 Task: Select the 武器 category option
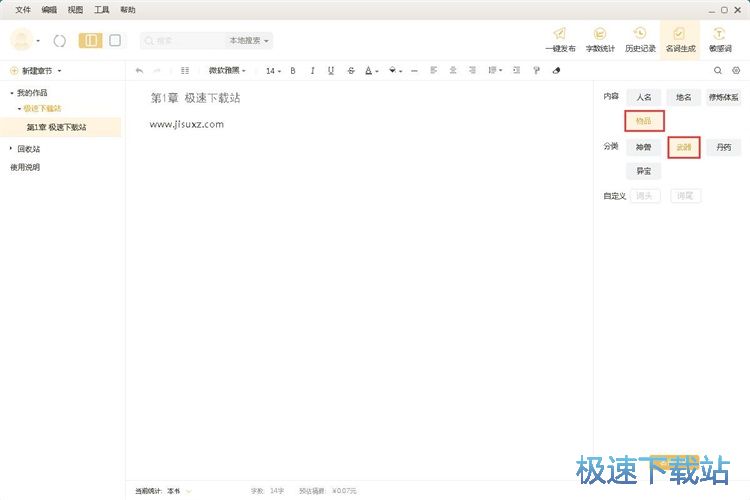tap(684, 147)
